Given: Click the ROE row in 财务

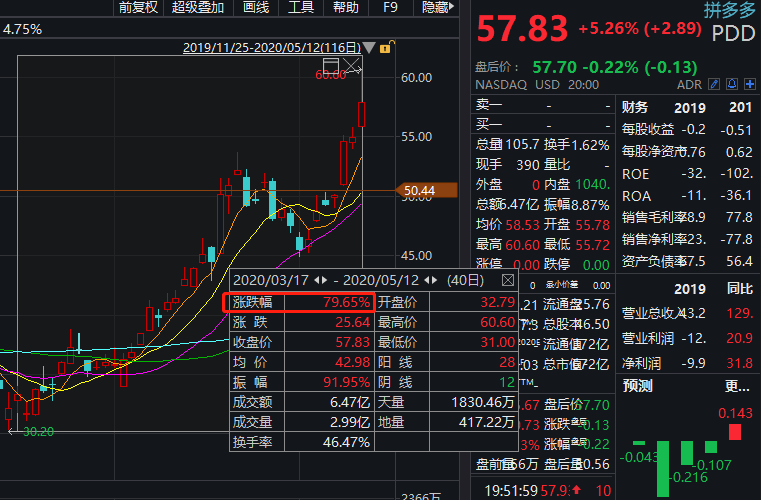Looking at the screenshot, I should coord(687,174).
